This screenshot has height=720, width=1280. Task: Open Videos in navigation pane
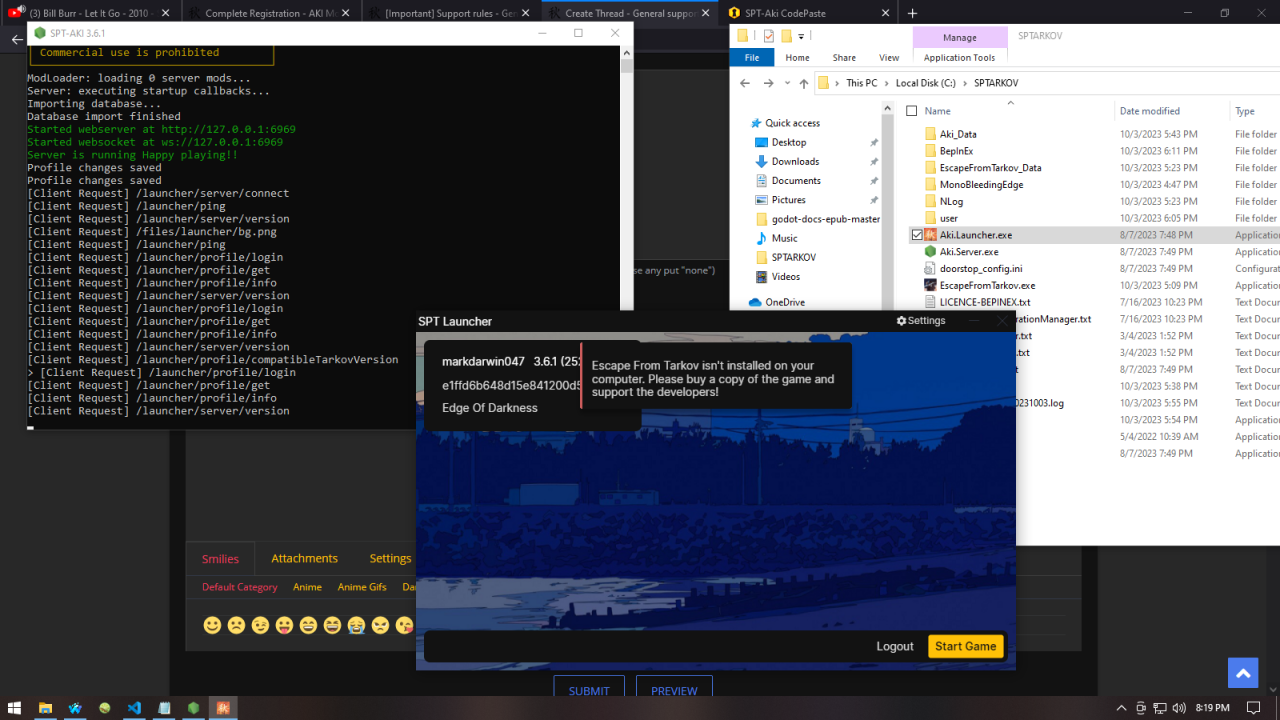[786, 276]
